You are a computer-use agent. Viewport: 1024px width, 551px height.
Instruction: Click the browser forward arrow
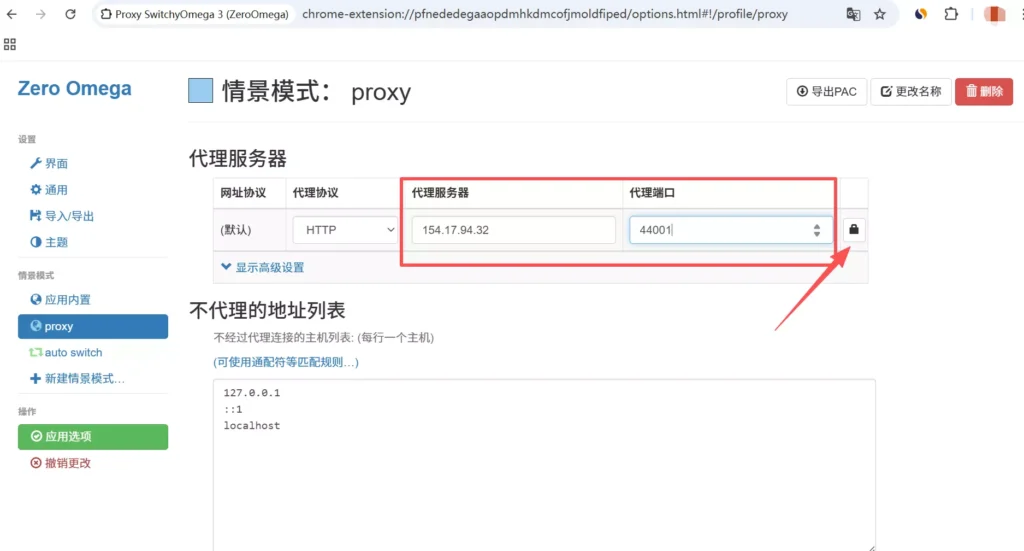pos(40,15)
